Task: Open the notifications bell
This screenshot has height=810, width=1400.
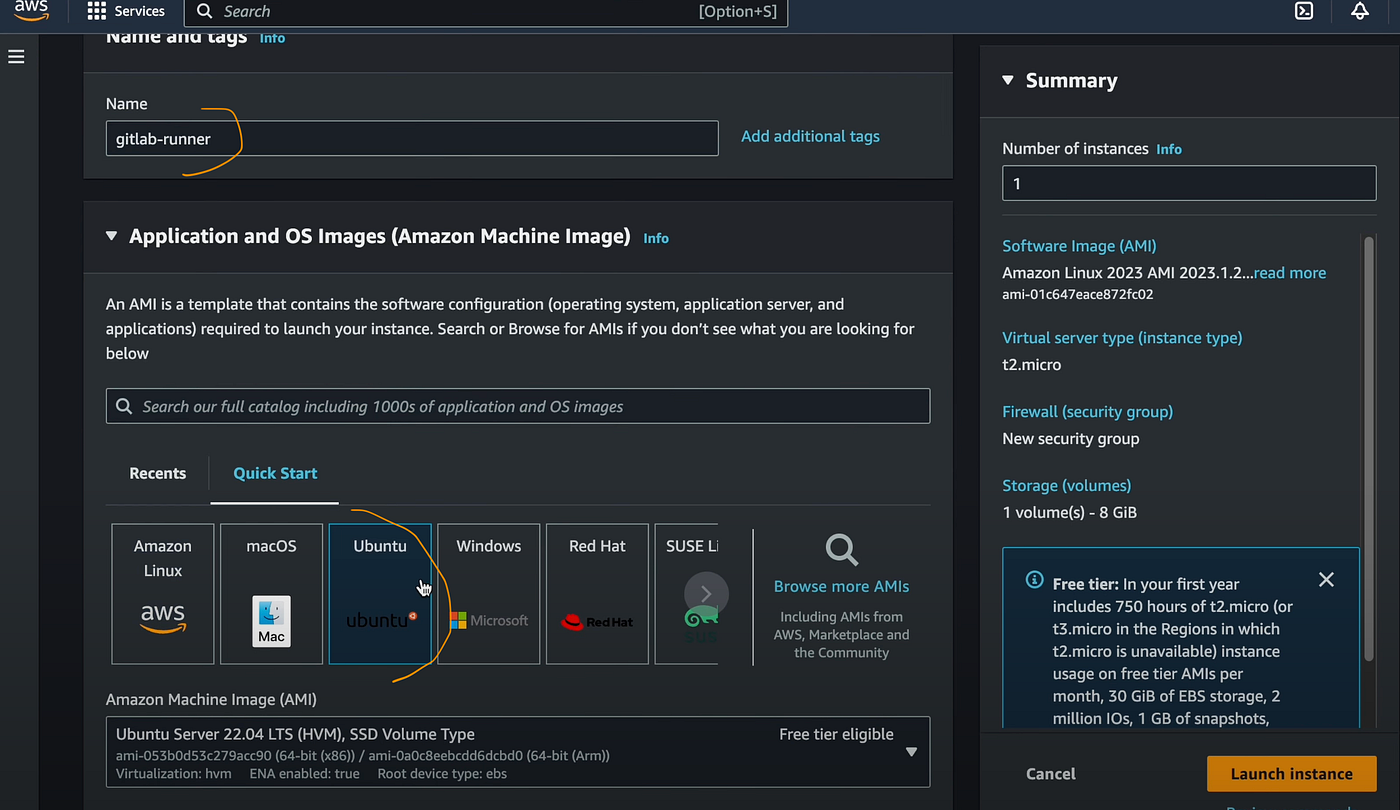Action: pyautogui.click(x=1360, y=11)
